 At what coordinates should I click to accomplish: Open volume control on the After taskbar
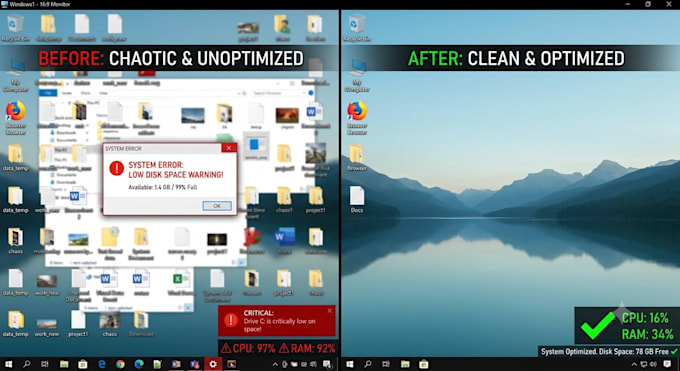(x=654, y=364)
